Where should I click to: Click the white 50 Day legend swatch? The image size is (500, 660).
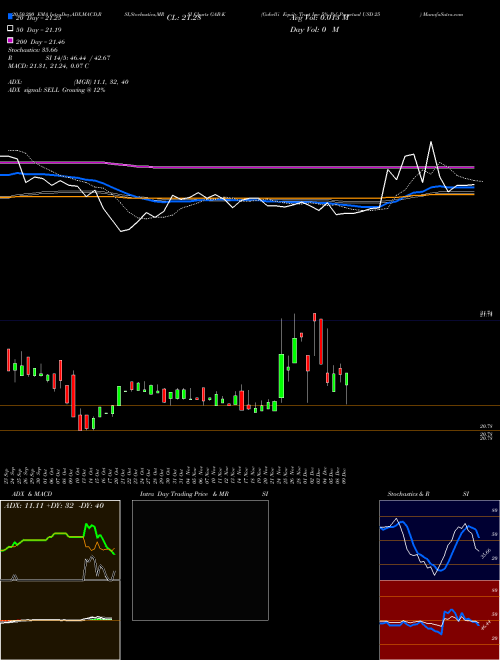click(10, 29)
